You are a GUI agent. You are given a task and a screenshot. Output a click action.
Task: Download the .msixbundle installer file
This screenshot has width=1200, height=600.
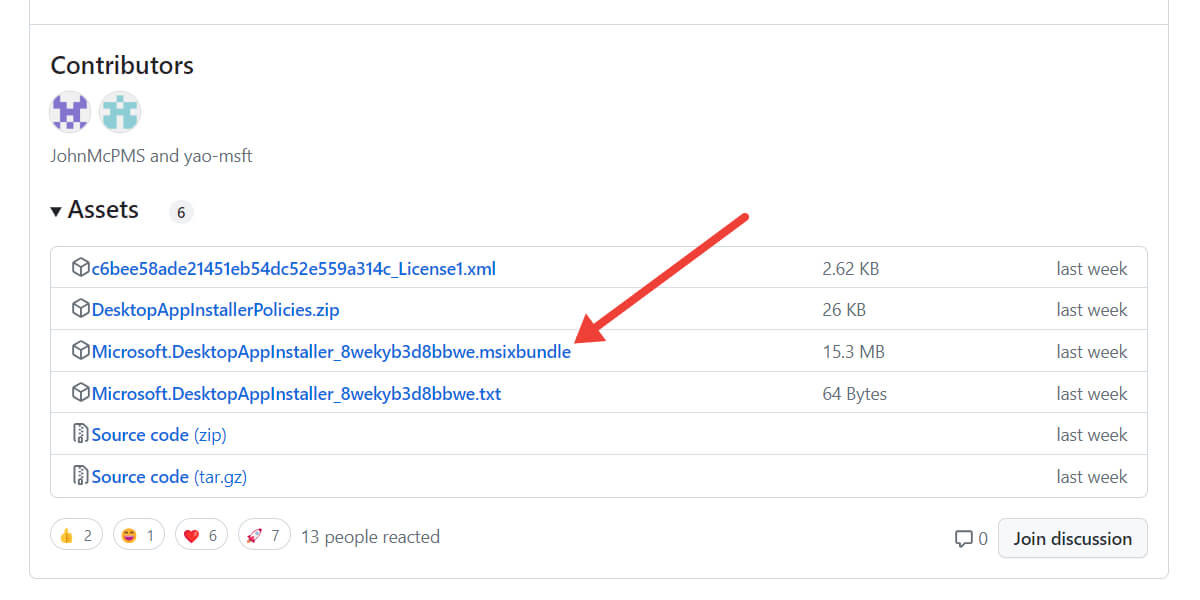pos(331,352)
